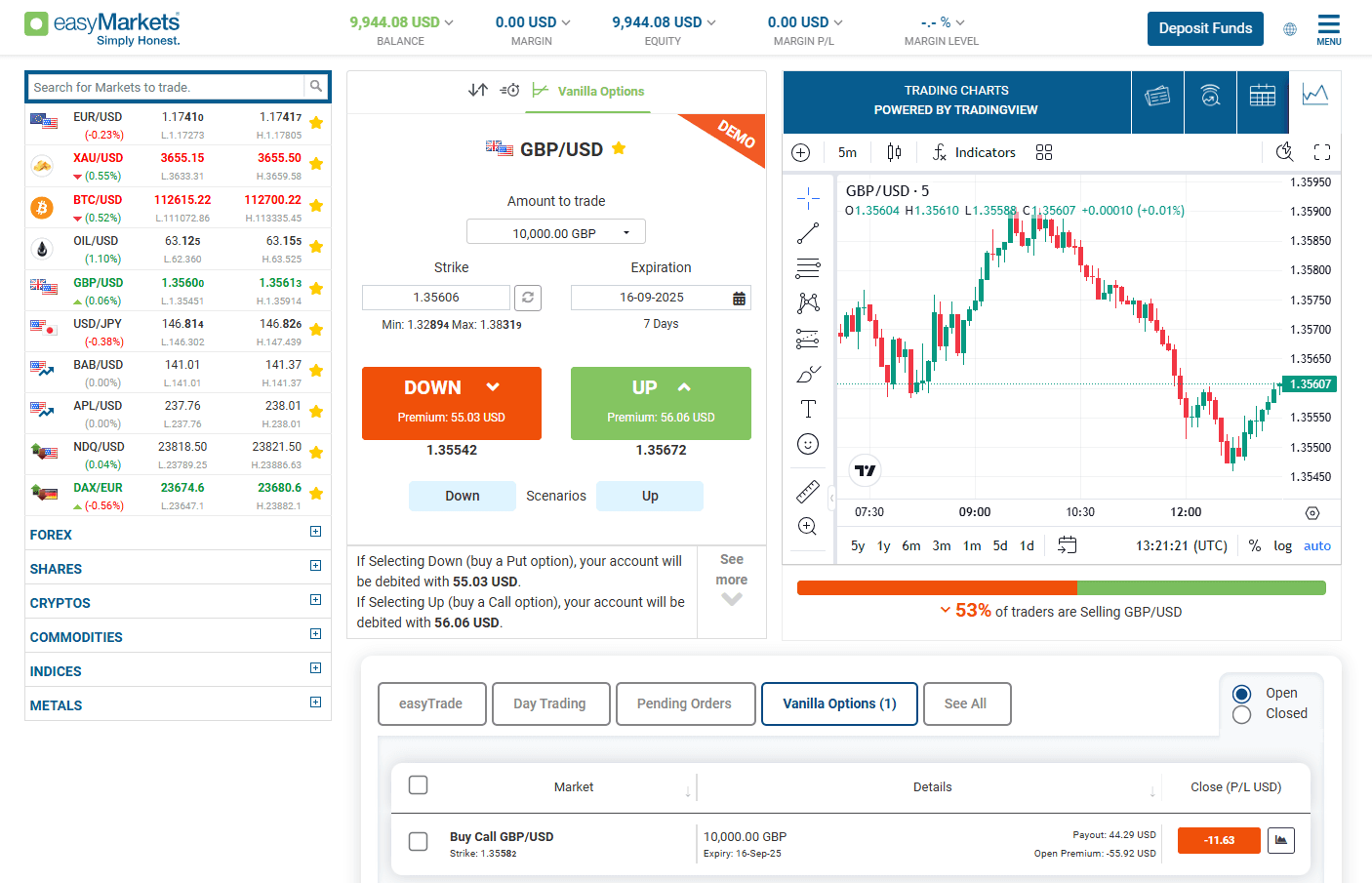1372x883 pixels.
Task: Expand the INDICES category
Action: [x=315, y=668]
